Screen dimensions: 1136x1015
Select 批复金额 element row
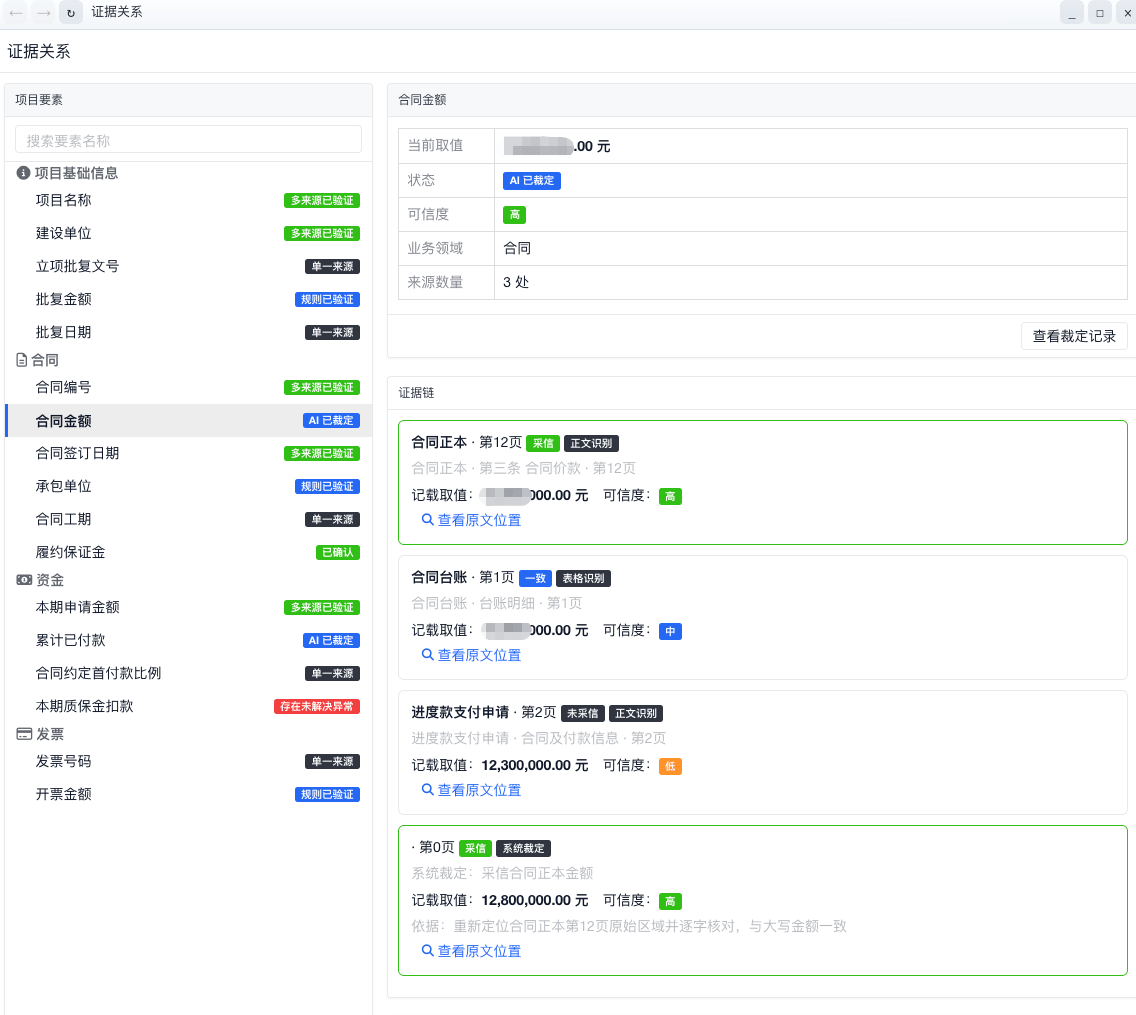(x=188, y=299)
